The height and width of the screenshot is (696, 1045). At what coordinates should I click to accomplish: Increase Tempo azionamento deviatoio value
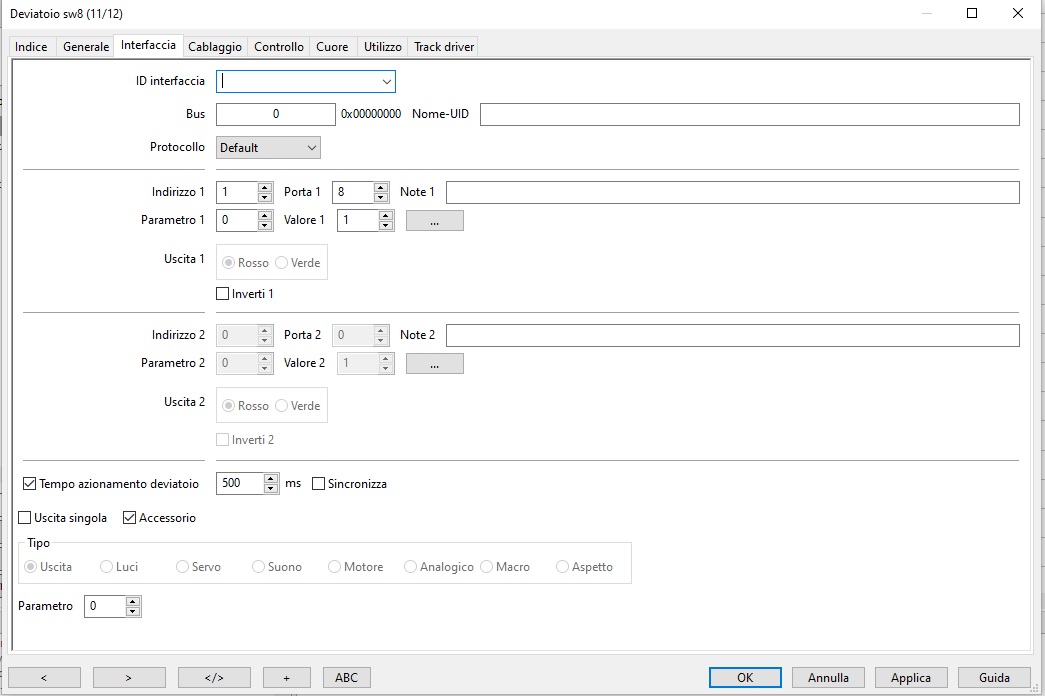(271, 479)
